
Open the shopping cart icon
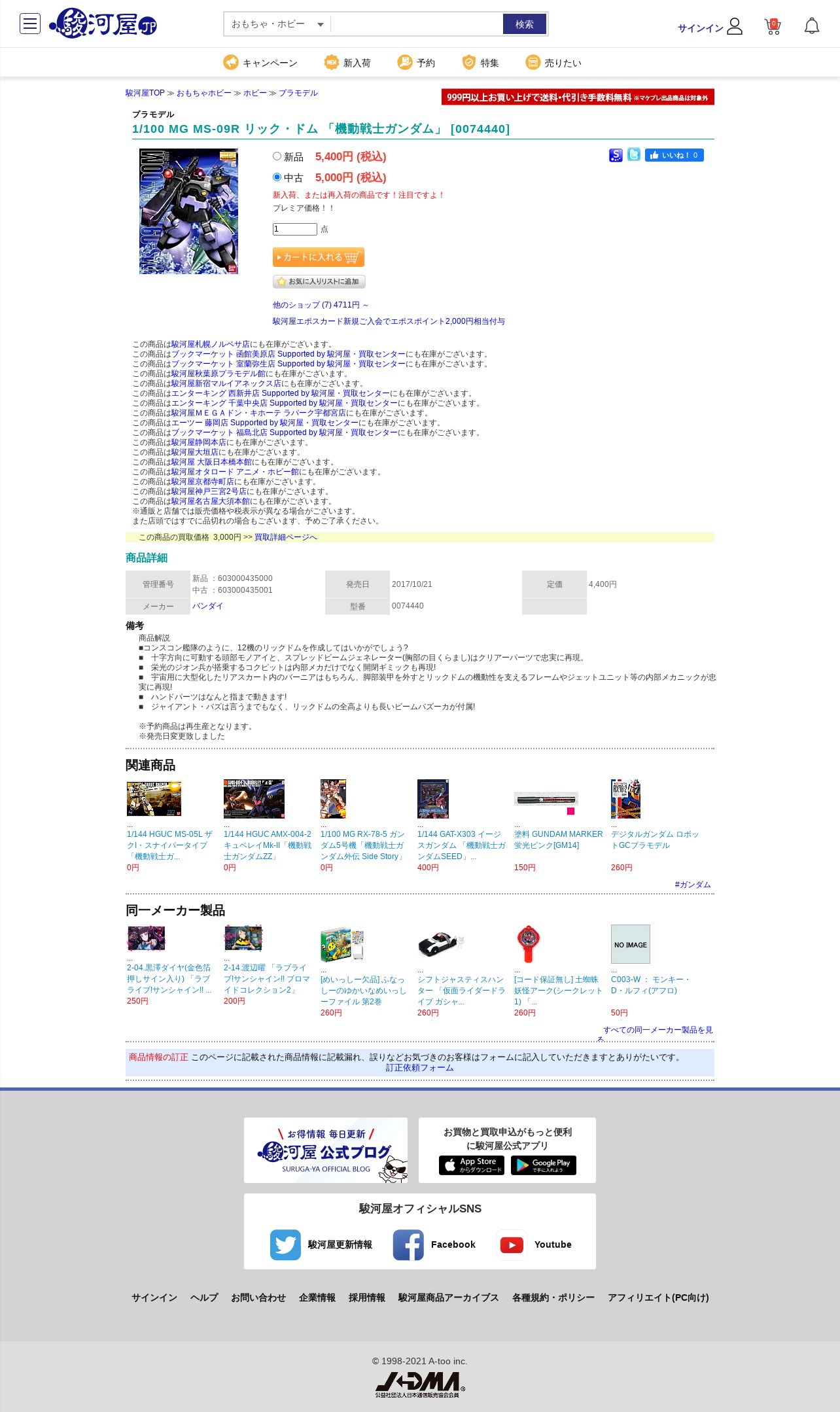click(773, 26)
